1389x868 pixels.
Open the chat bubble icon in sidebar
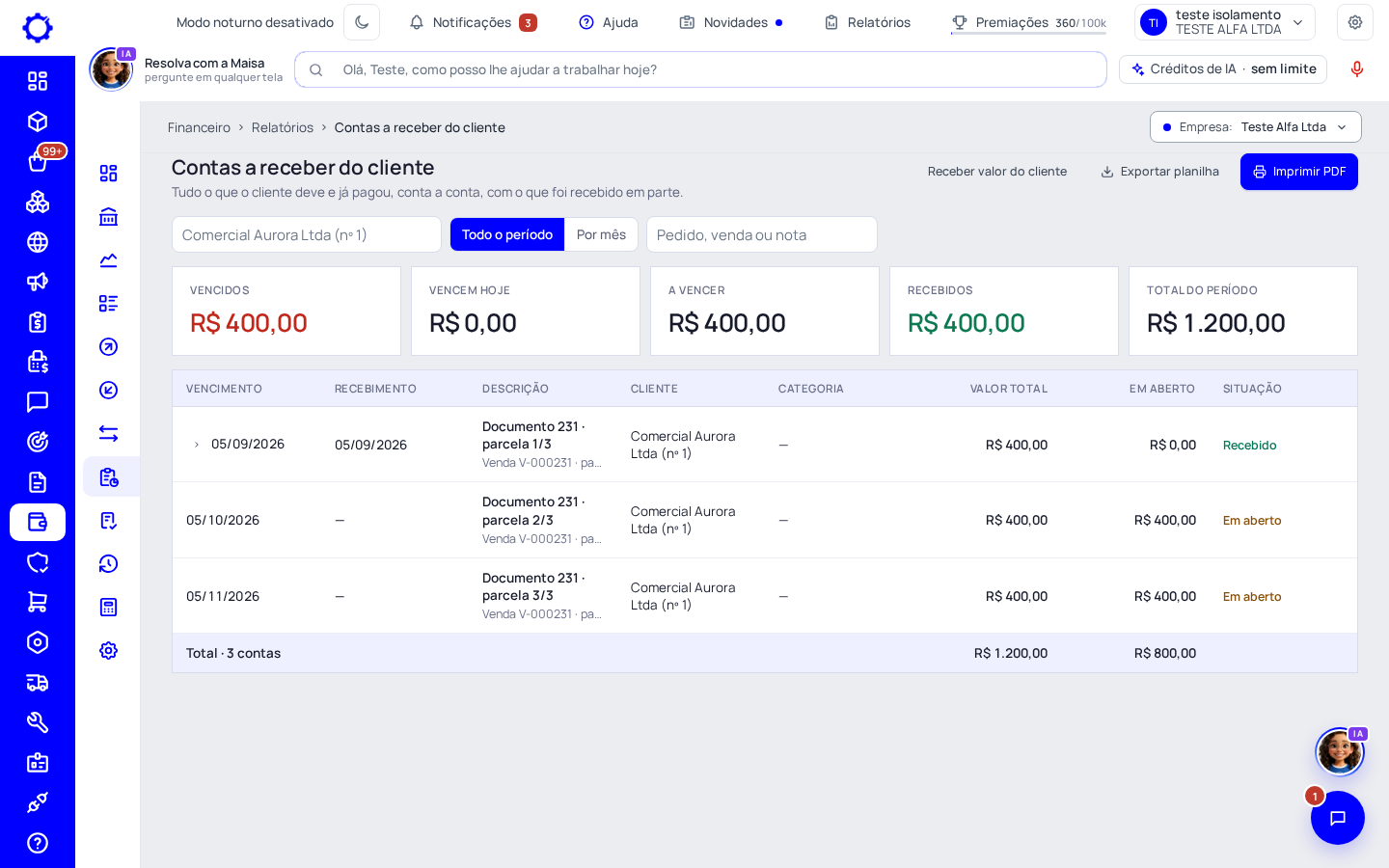tap(38, 402)
